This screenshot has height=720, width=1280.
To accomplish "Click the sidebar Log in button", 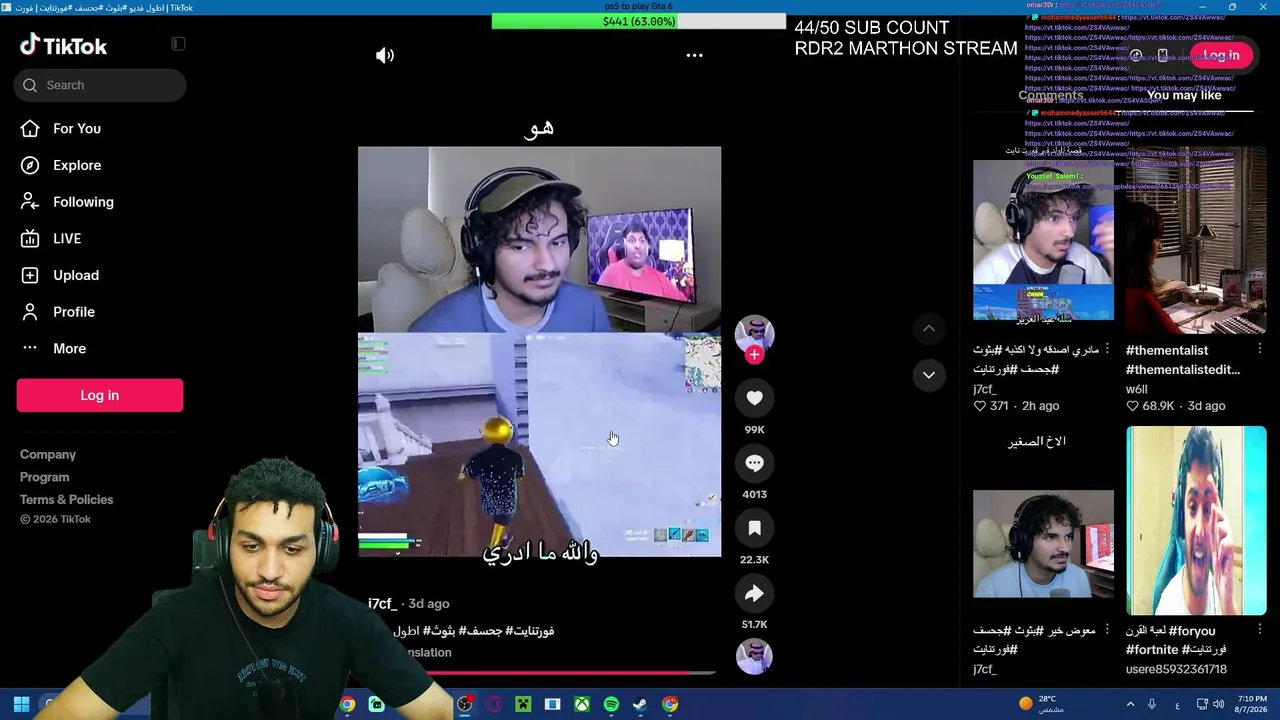I will click(x=100, y=395).
